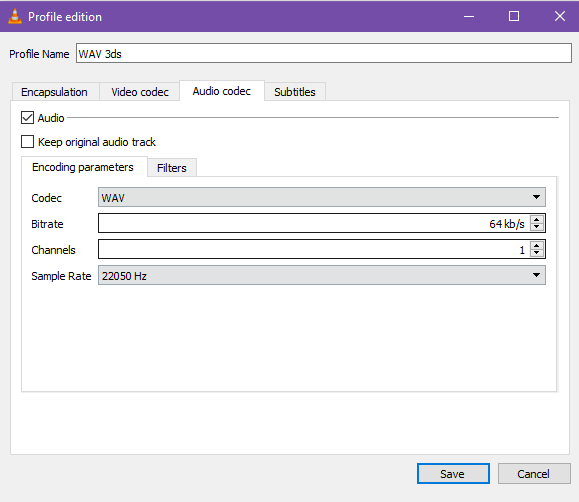Open the Video codec tab
The height and width of the screenshot is (502, 579).
[x=140, y=92]
